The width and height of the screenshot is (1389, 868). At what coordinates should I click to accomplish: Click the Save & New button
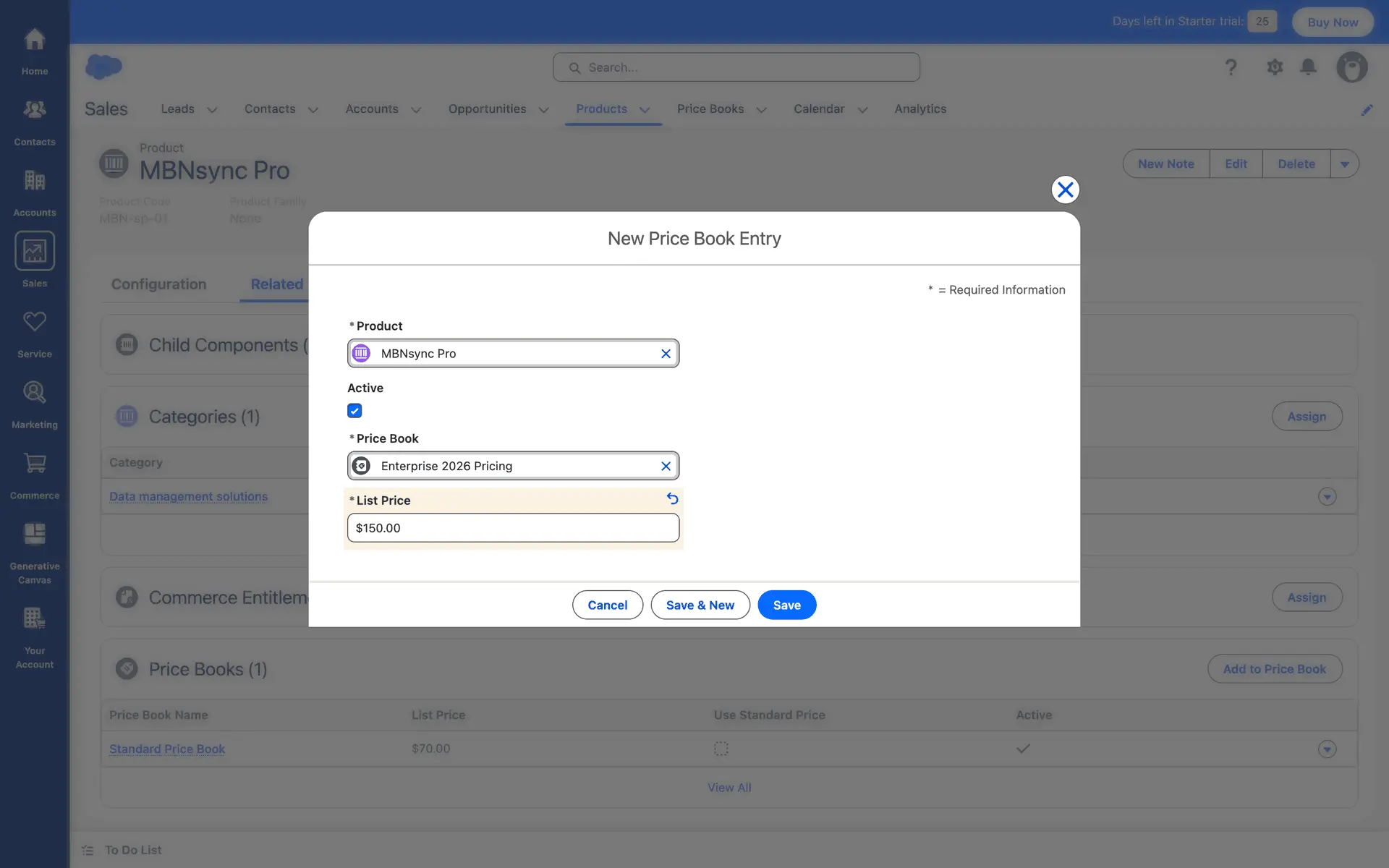coord(700,605)
